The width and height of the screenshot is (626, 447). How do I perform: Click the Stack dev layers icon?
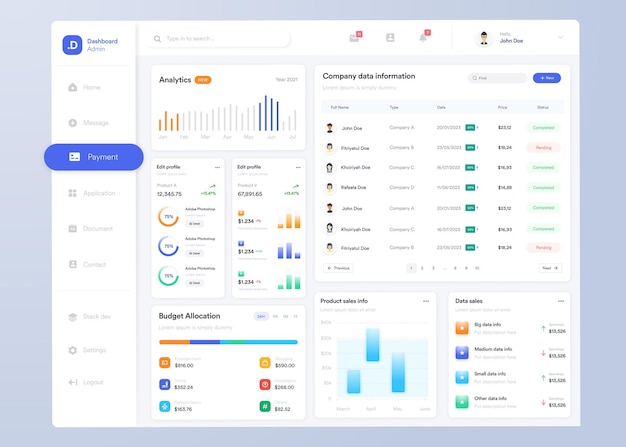click(x=72, y=317)
